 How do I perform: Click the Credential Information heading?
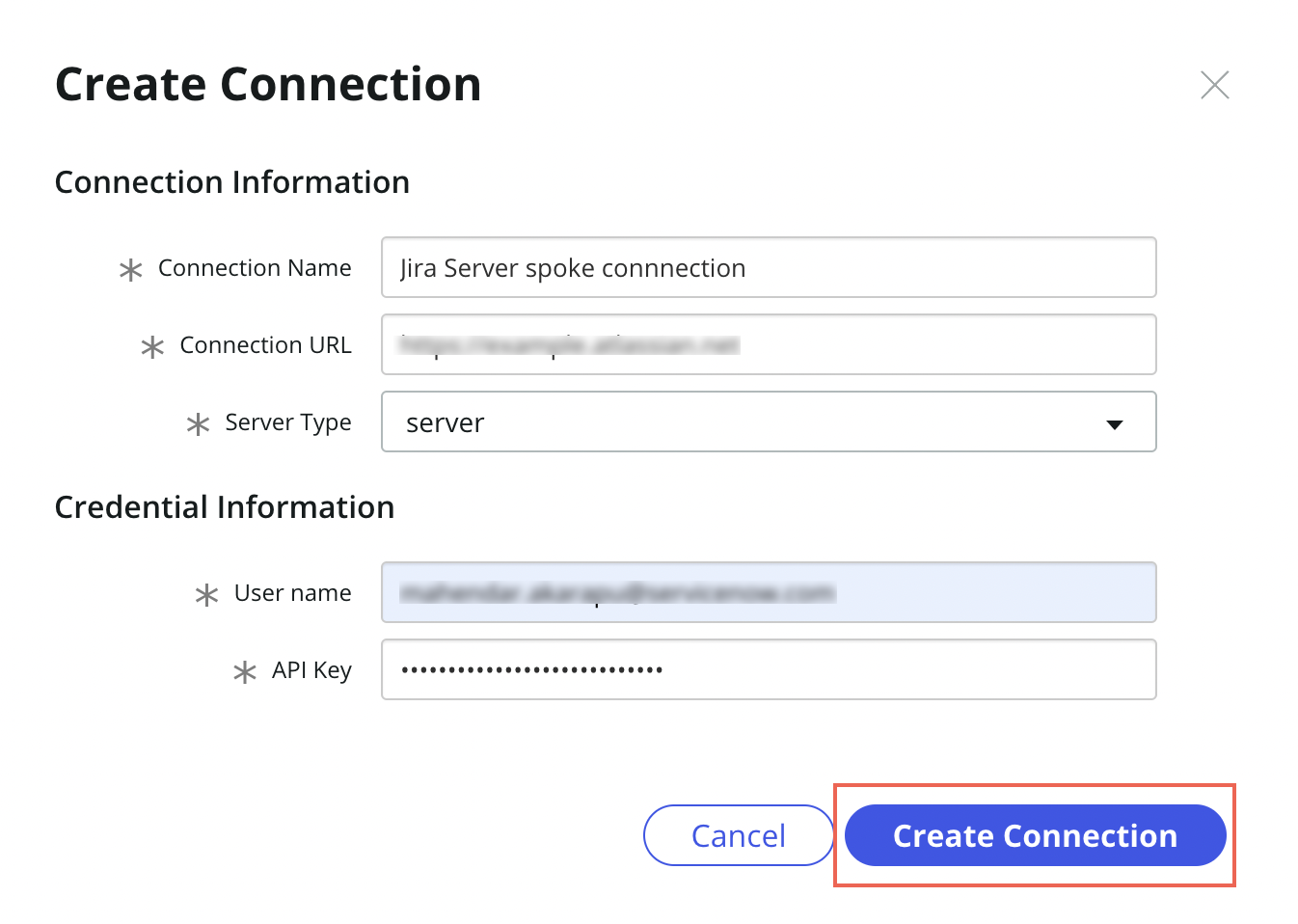tap(225, 507)
